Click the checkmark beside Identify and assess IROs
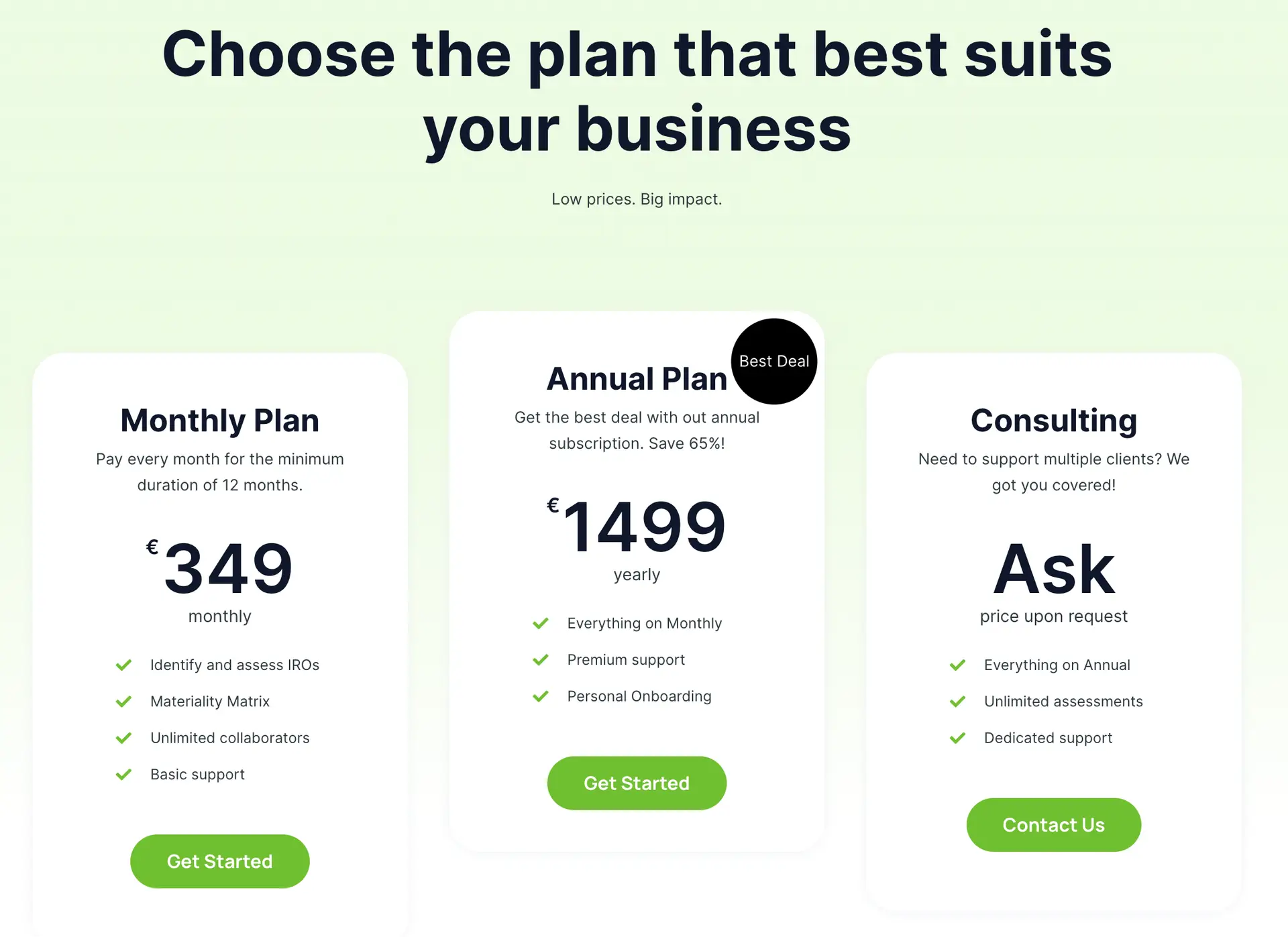The width and height of the screenshot is (1288, 937). pyautogui.click(x=124, y=665)
